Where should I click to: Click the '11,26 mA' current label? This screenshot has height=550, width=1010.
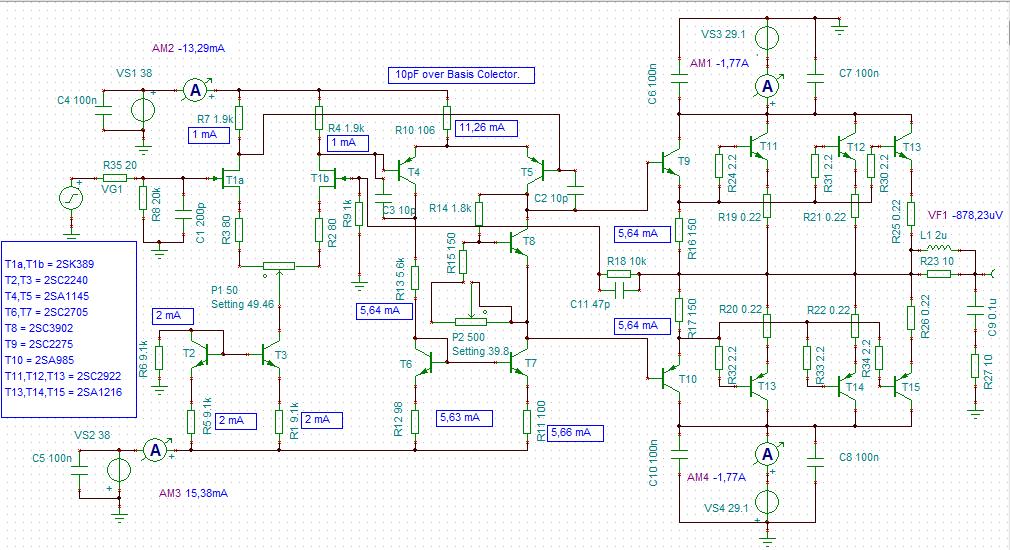tap(486, 128)
